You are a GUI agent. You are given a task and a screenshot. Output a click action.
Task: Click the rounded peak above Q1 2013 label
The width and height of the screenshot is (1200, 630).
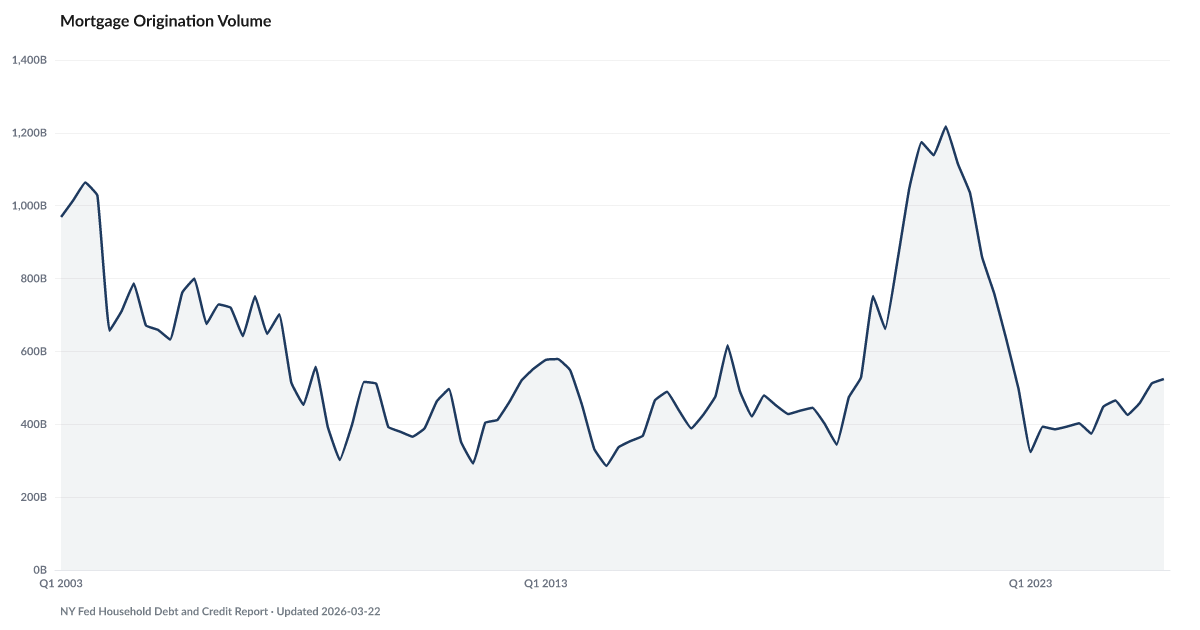552,358
